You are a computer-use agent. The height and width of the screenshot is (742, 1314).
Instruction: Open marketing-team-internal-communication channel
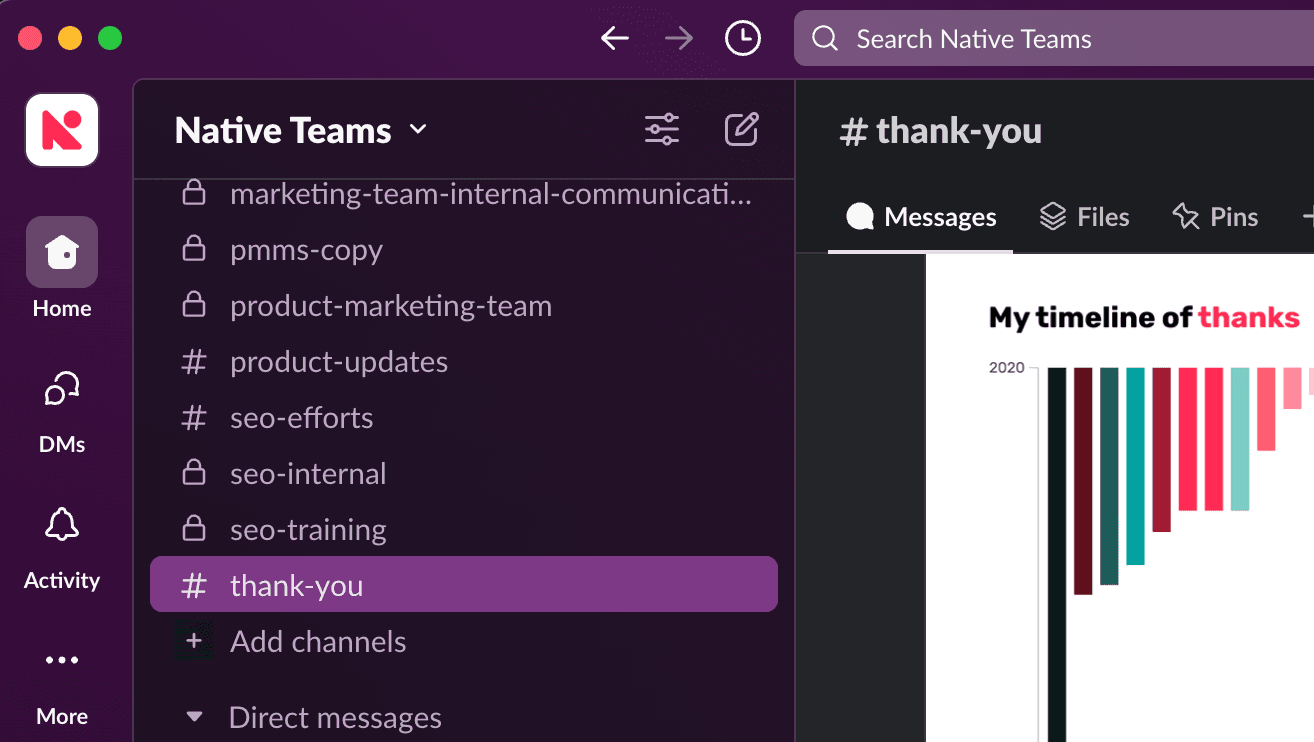464,194
